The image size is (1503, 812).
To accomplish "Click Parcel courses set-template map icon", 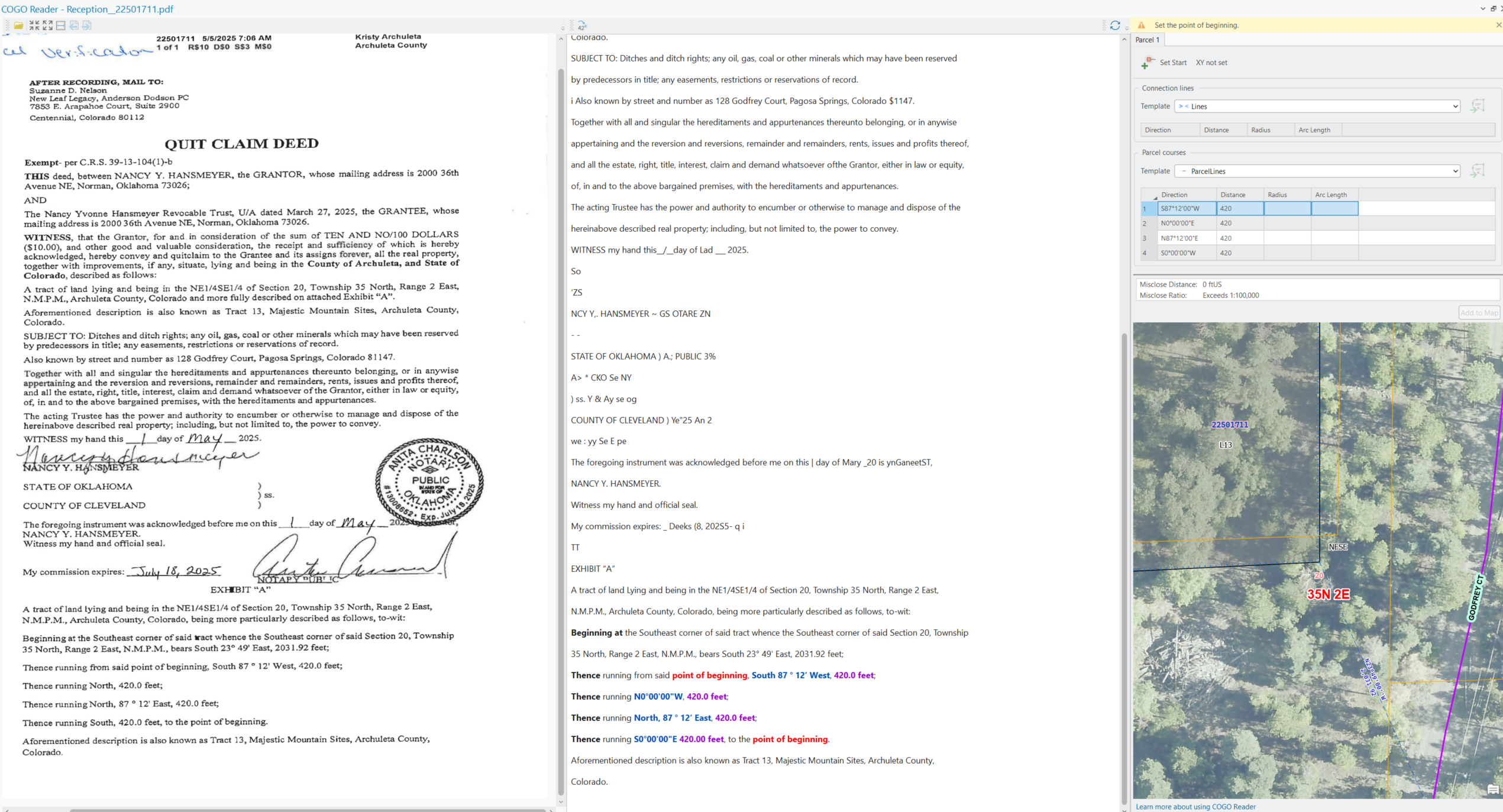I will pos(1478,170).
